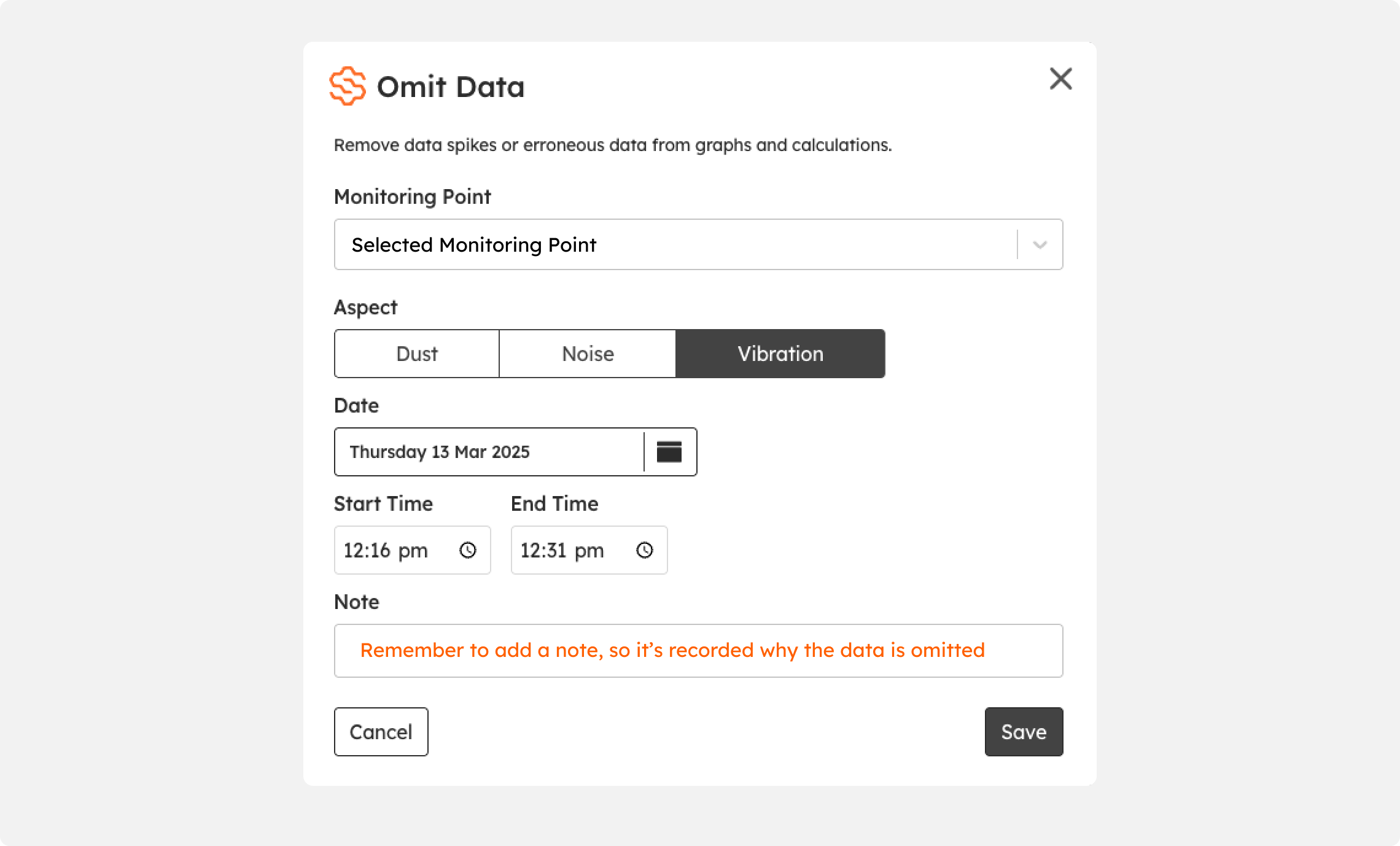This screenshot has width=1400, height=846.
Task: Click the dialog description text
Action: point(613,146)
